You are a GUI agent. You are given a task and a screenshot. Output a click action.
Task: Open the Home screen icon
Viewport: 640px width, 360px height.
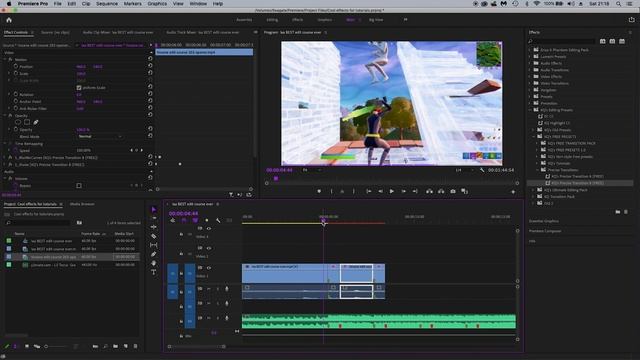tap(9, 20)
